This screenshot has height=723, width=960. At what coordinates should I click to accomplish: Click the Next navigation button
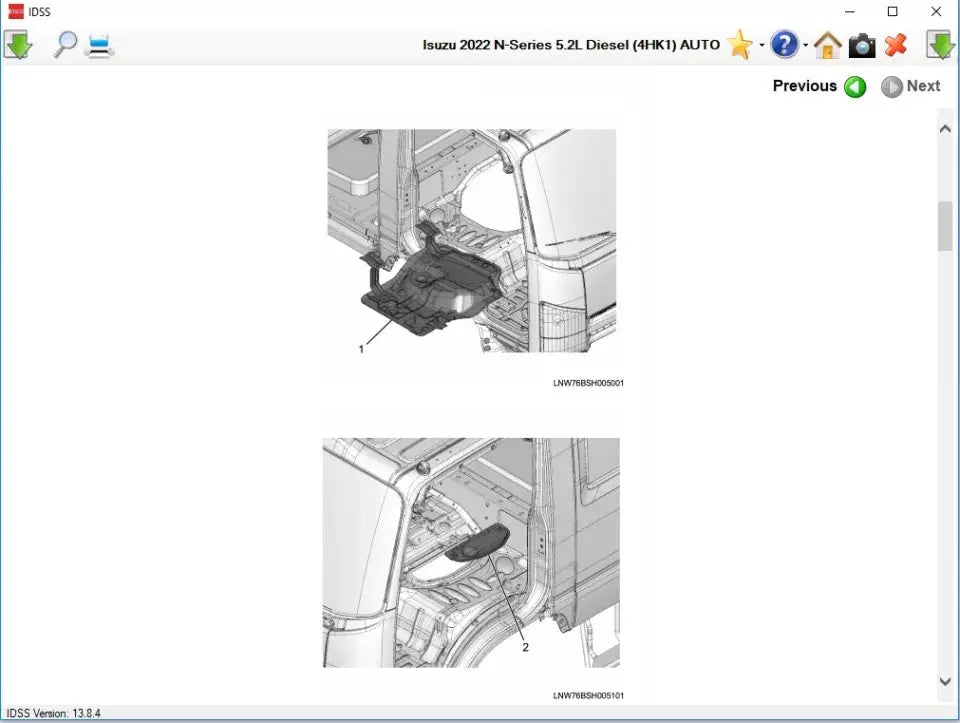click(x=891, y=87)
